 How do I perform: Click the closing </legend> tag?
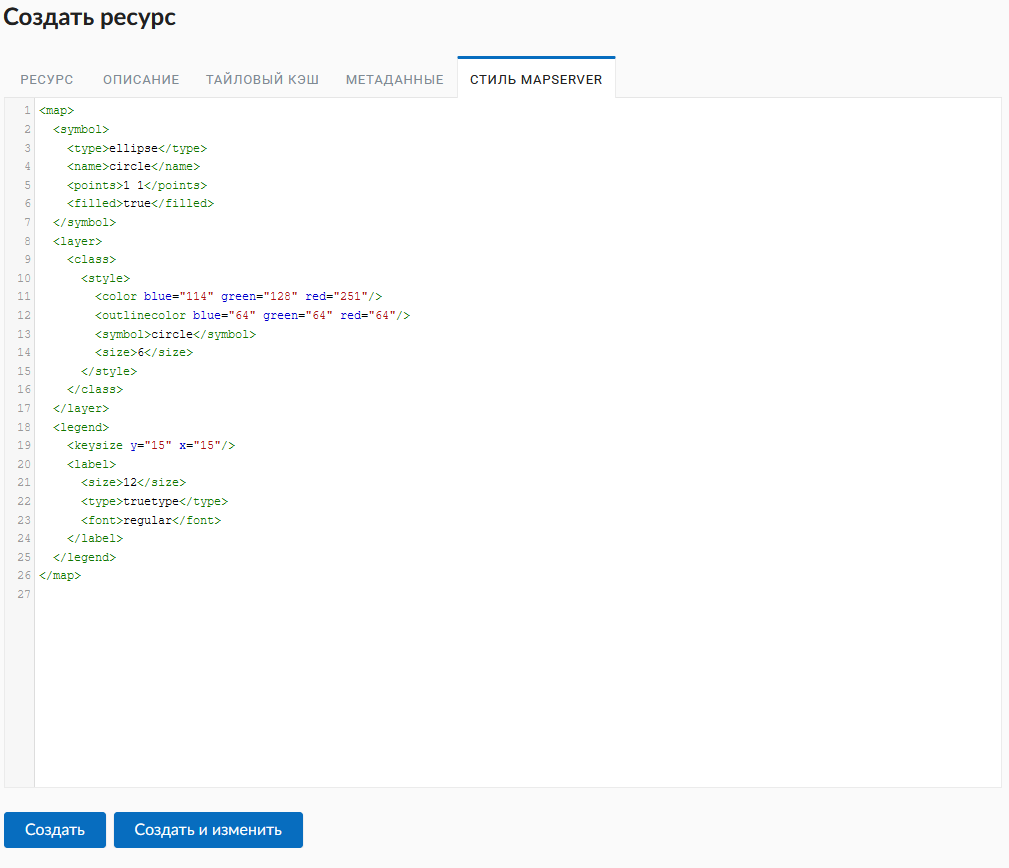(x=84, y=557)
